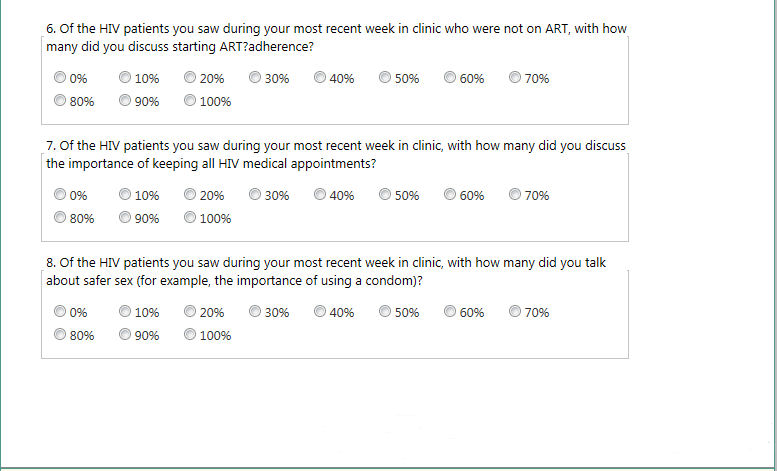
Task: Pick 90% for question 8 on safer sex
Action: (x=125, y=335)
